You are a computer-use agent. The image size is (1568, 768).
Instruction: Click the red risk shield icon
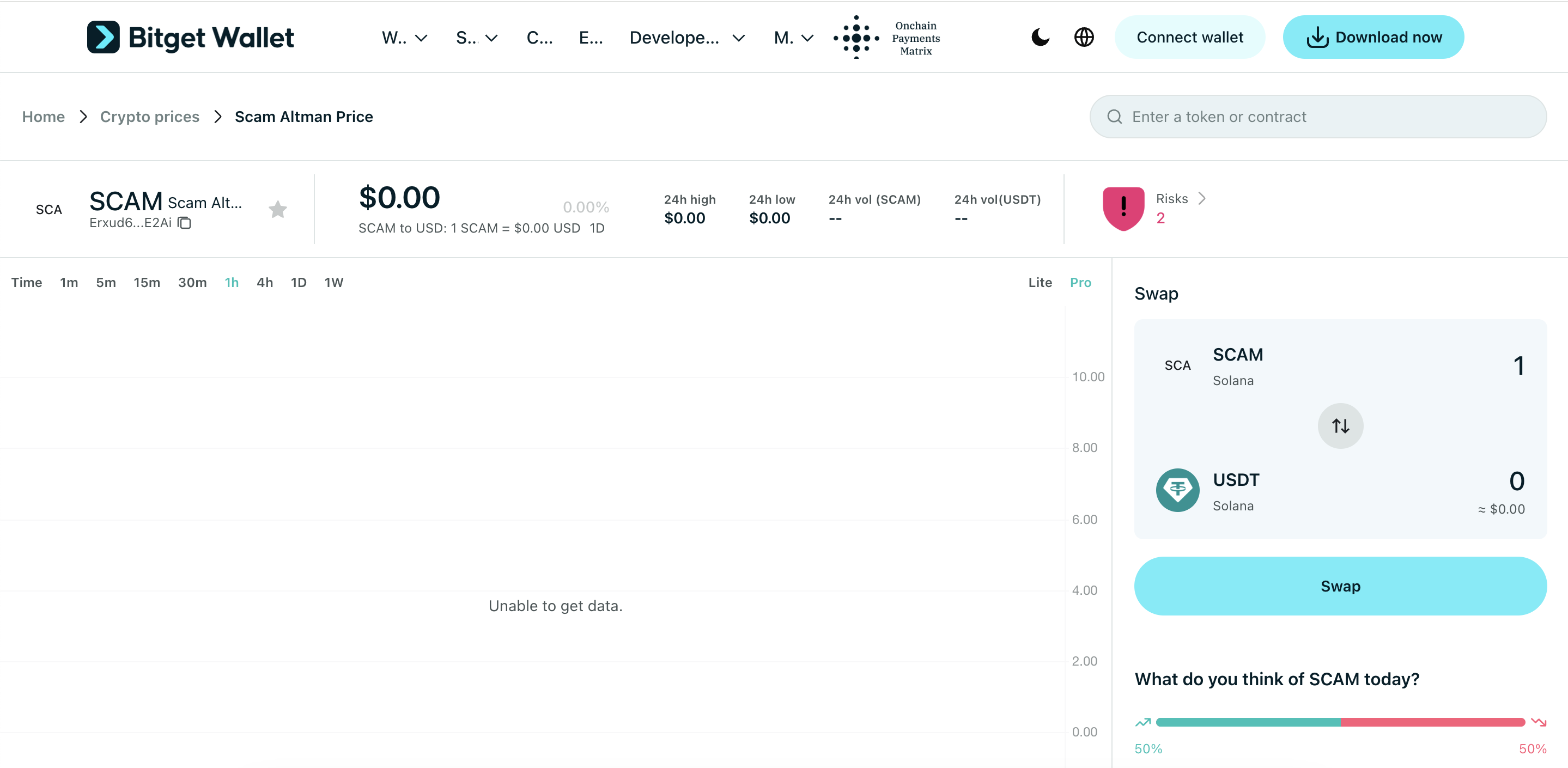coord(1123,208)
